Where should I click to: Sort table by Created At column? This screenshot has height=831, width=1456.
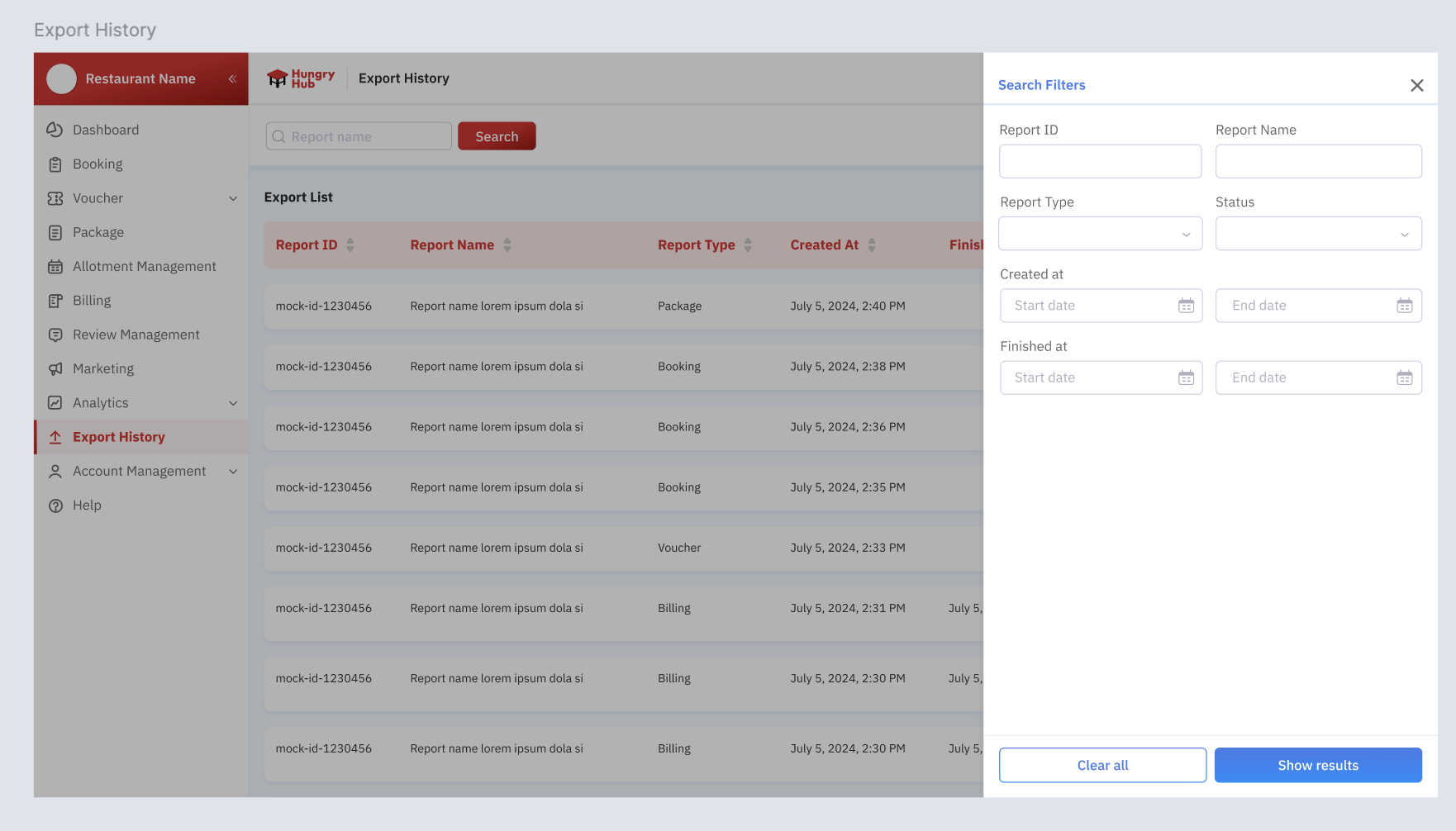pos(872,245)
